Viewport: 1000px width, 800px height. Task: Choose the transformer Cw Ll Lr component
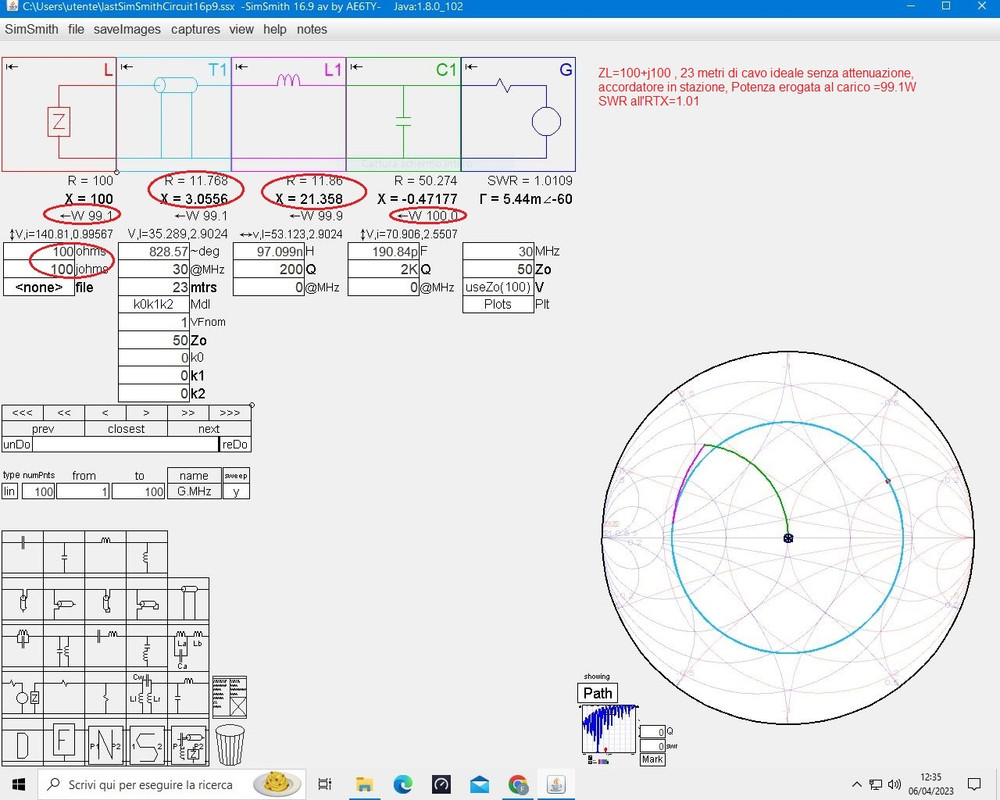coord(147,693)
